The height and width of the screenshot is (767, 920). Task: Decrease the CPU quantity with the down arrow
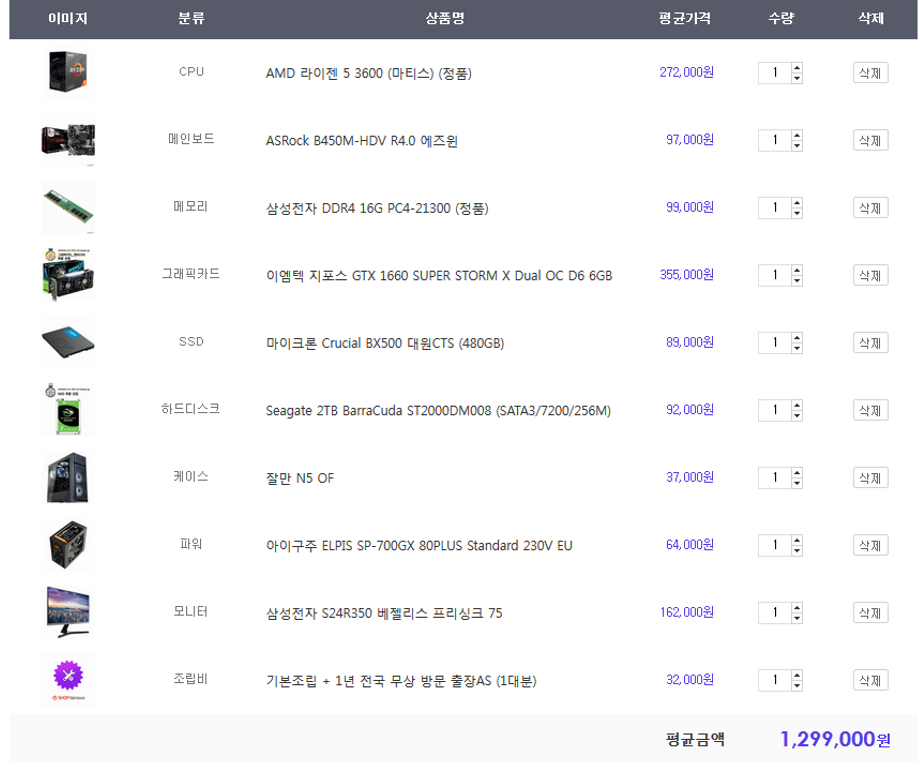797,78
